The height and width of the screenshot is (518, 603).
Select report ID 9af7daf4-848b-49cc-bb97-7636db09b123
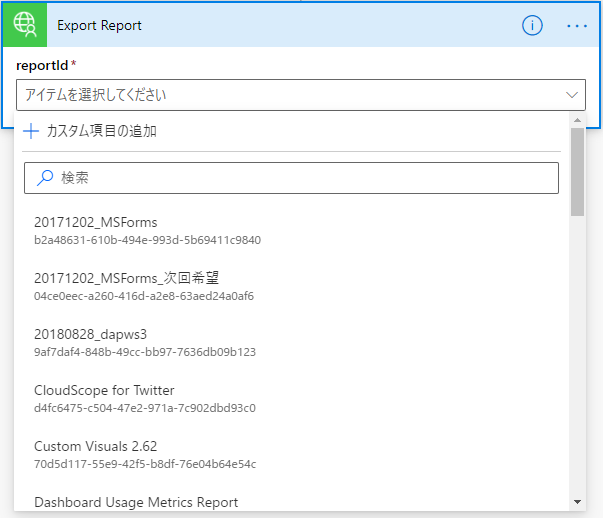[x=145, y=352]
